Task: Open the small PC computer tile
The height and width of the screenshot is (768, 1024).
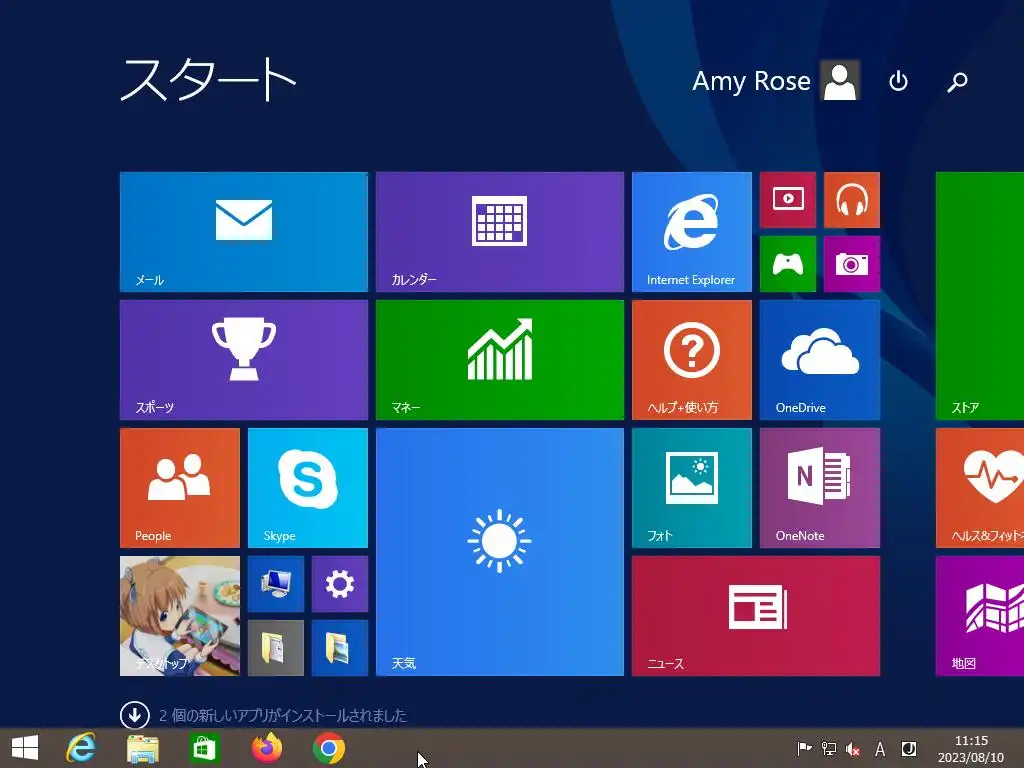Action: point(276,584)
